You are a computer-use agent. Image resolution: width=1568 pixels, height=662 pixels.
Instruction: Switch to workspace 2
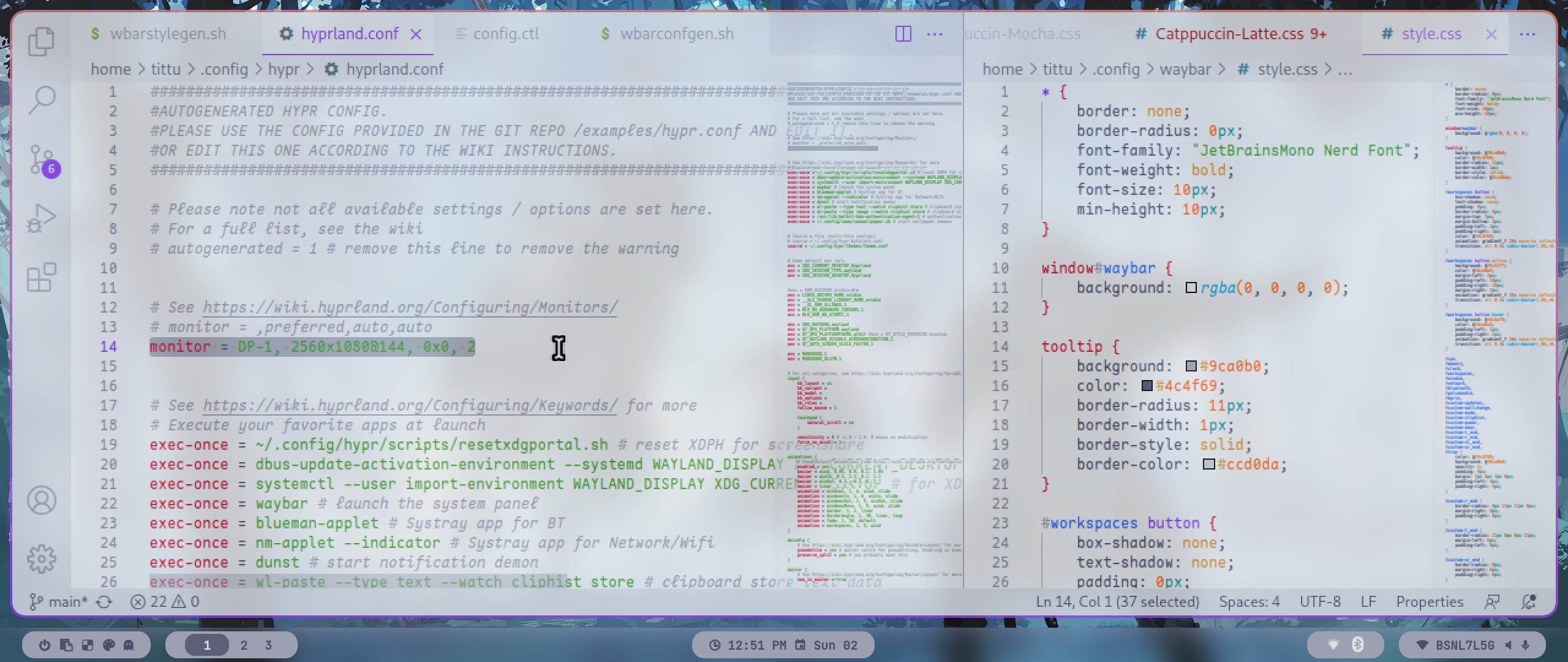pyautogui.click(x=243, y=644)
